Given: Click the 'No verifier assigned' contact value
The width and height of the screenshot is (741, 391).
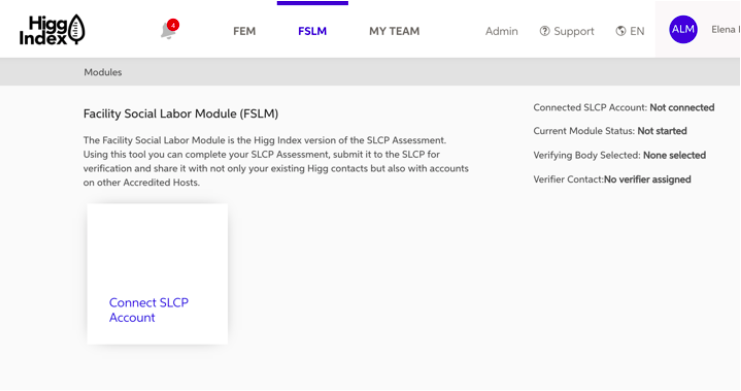Looking at the screenshot, I should click(647, 179).
